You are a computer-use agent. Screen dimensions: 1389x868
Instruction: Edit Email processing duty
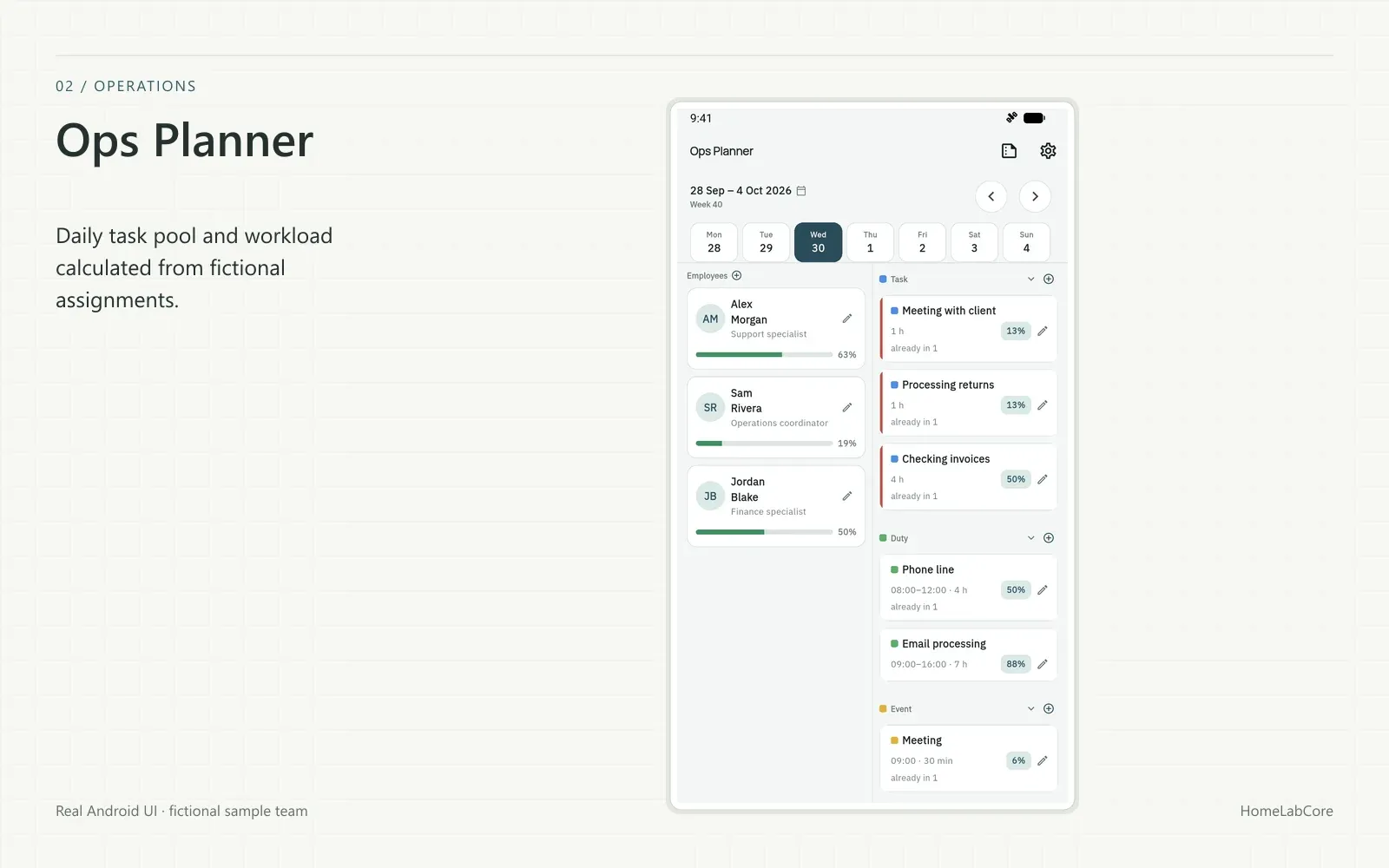click(x=1043, y=664)
